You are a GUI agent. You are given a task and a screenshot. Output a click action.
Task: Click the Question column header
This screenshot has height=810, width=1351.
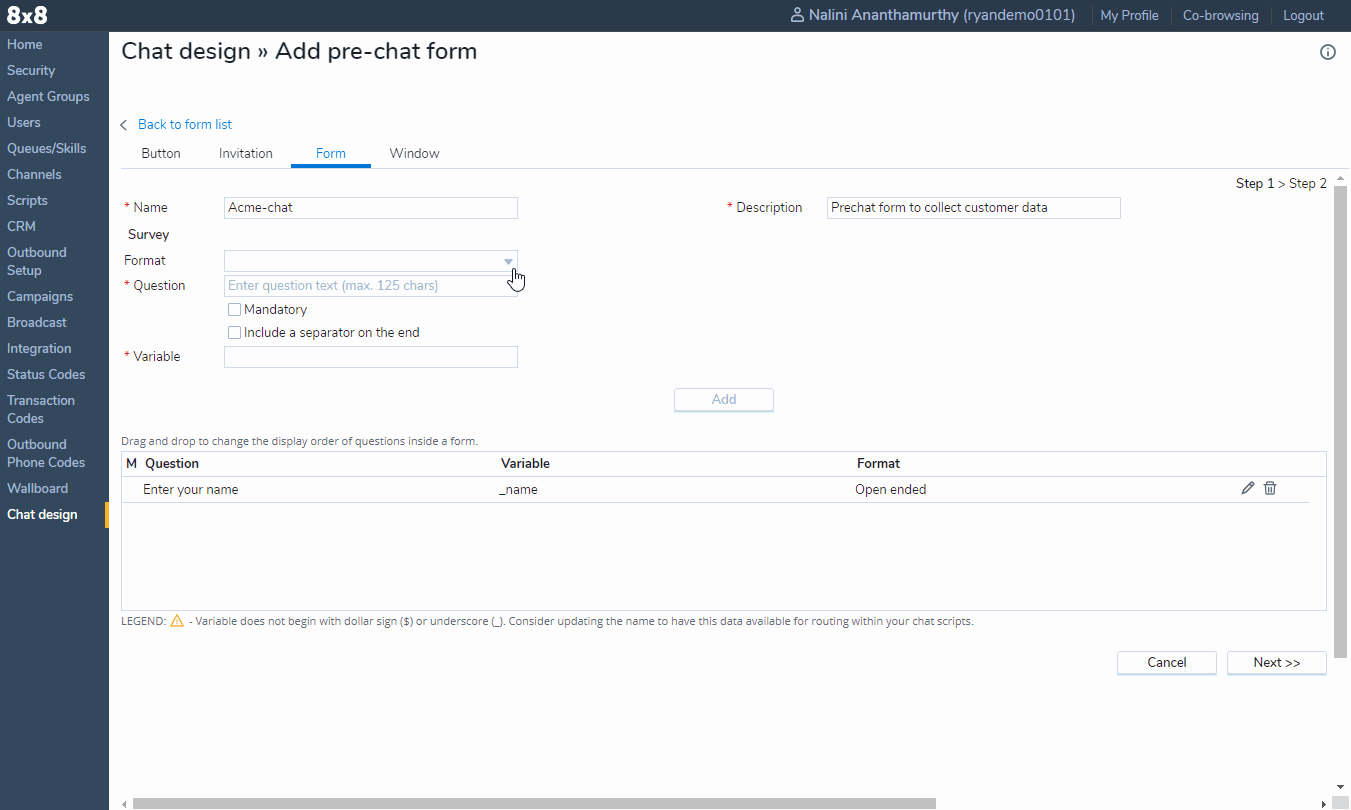(x=172, y=464)
